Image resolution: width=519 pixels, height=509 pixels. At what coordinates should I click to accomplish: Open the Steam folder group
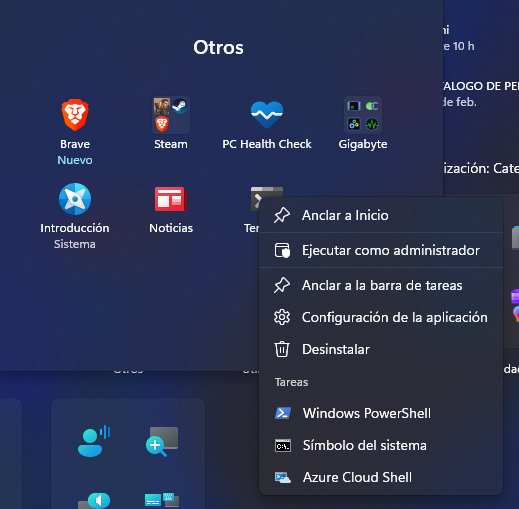click(x=171, y=115)
